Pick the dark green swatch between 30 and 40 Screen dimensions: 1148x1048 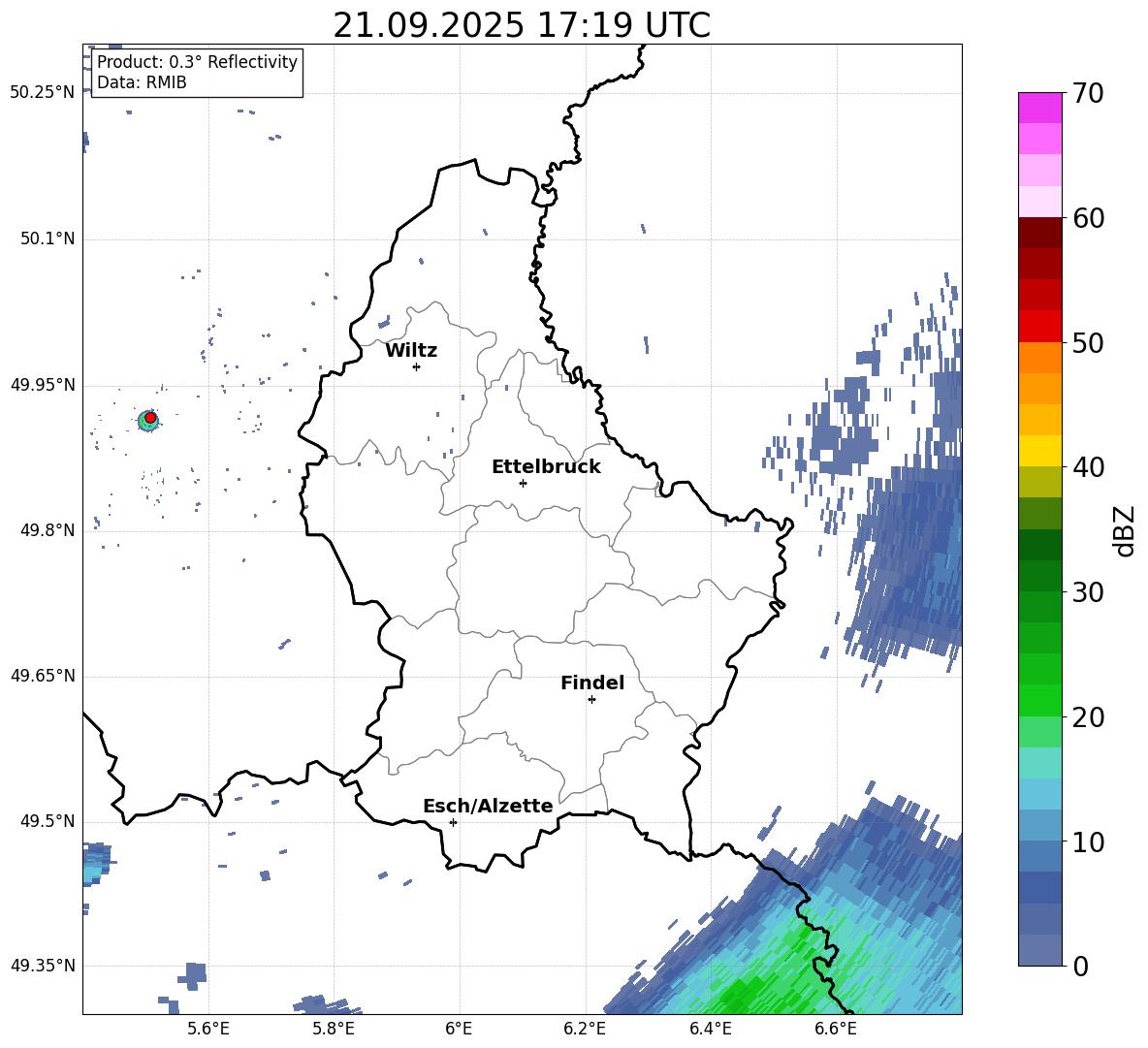point(1039,545)
